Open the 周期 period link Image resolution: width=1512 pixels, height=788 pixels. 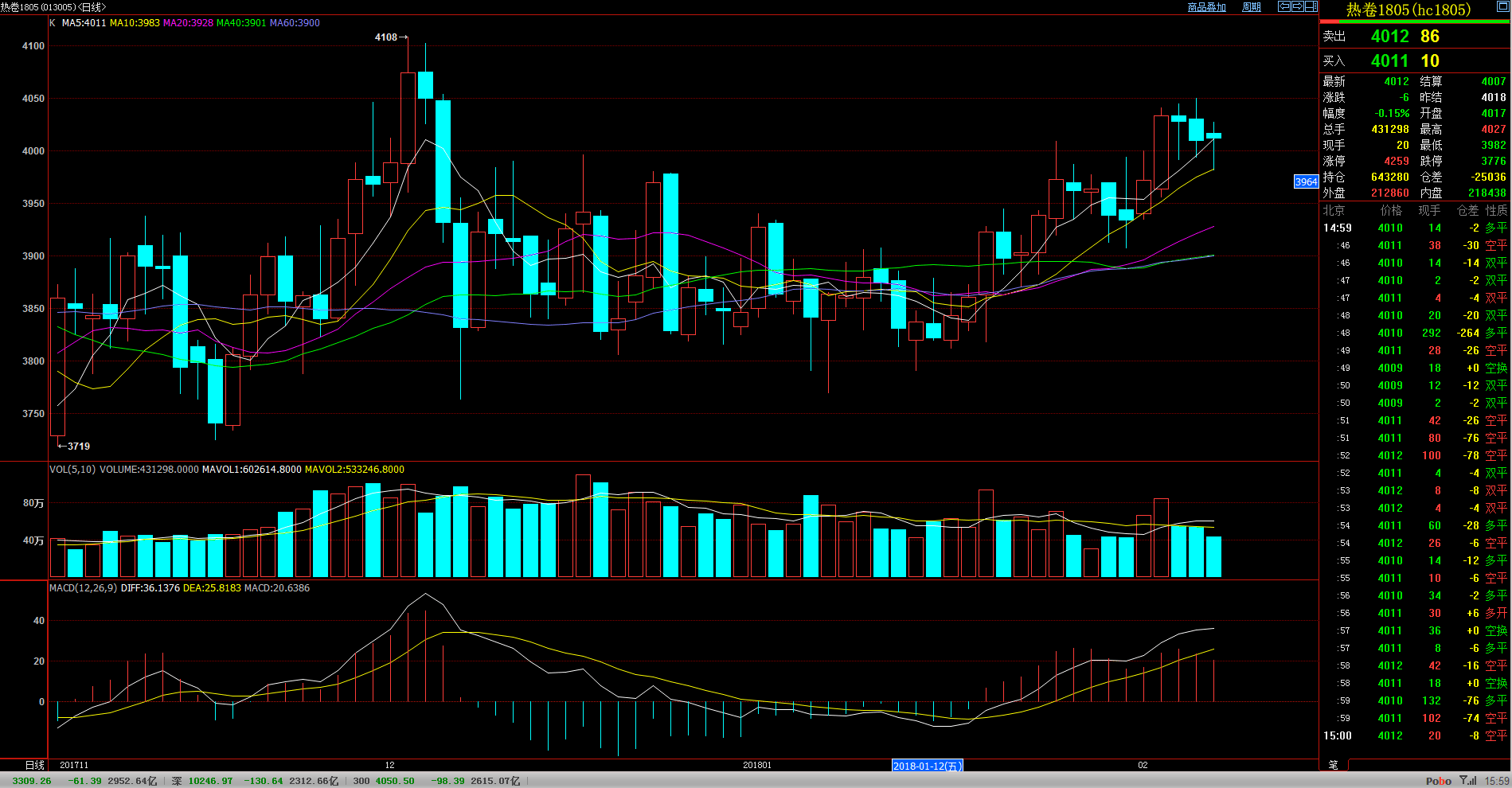[1251, 7]
